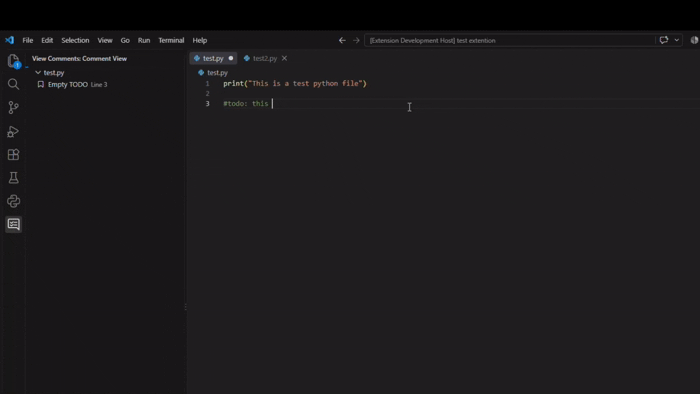Click the #todo: this comment text
The width and height of the screenshot is (700, 394).
[x=246, y=104]
